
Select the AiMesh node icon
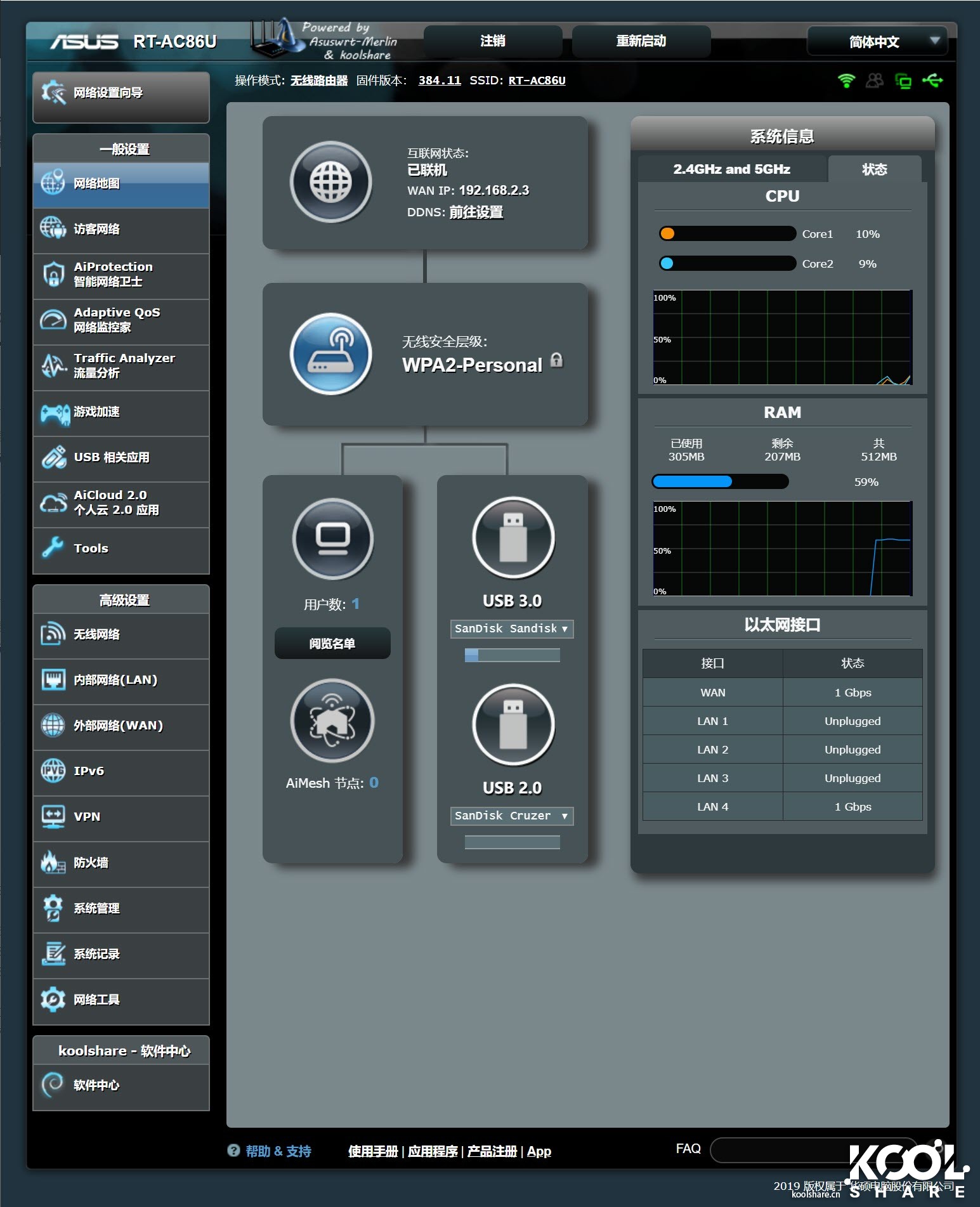(332, 721)
